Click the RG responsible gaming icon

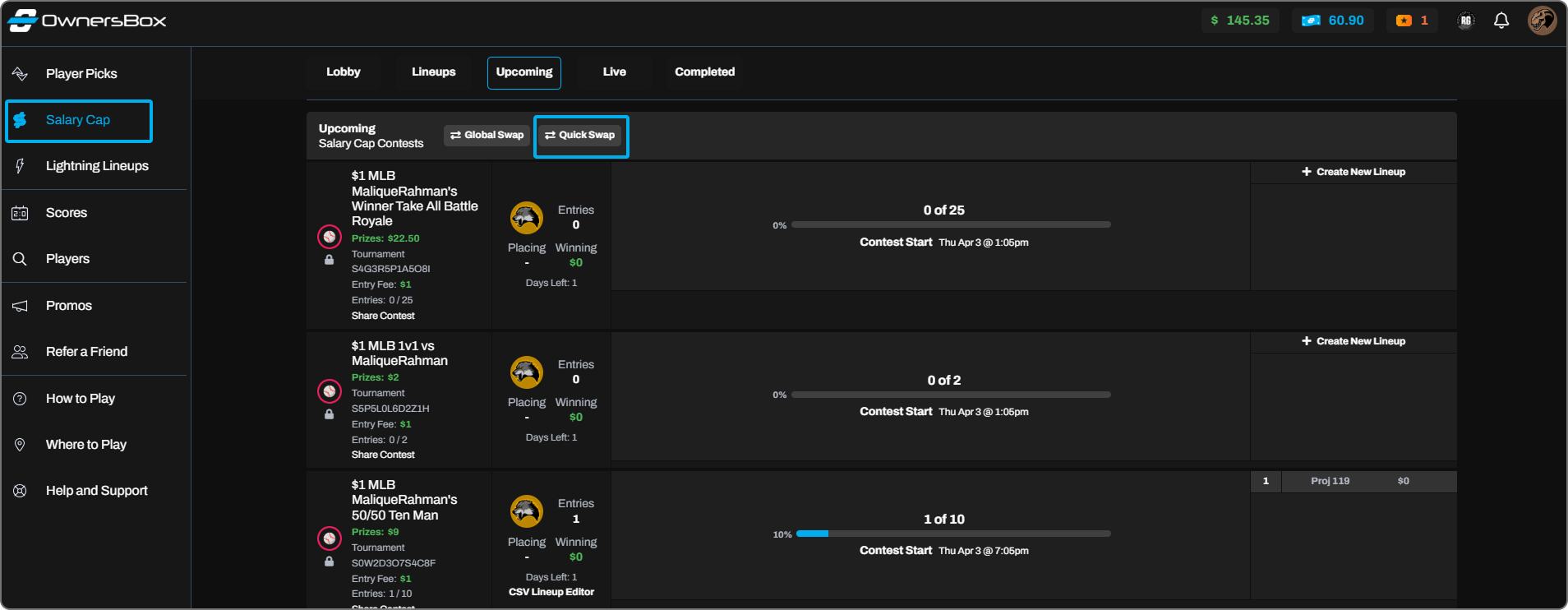click(1465, 21)
